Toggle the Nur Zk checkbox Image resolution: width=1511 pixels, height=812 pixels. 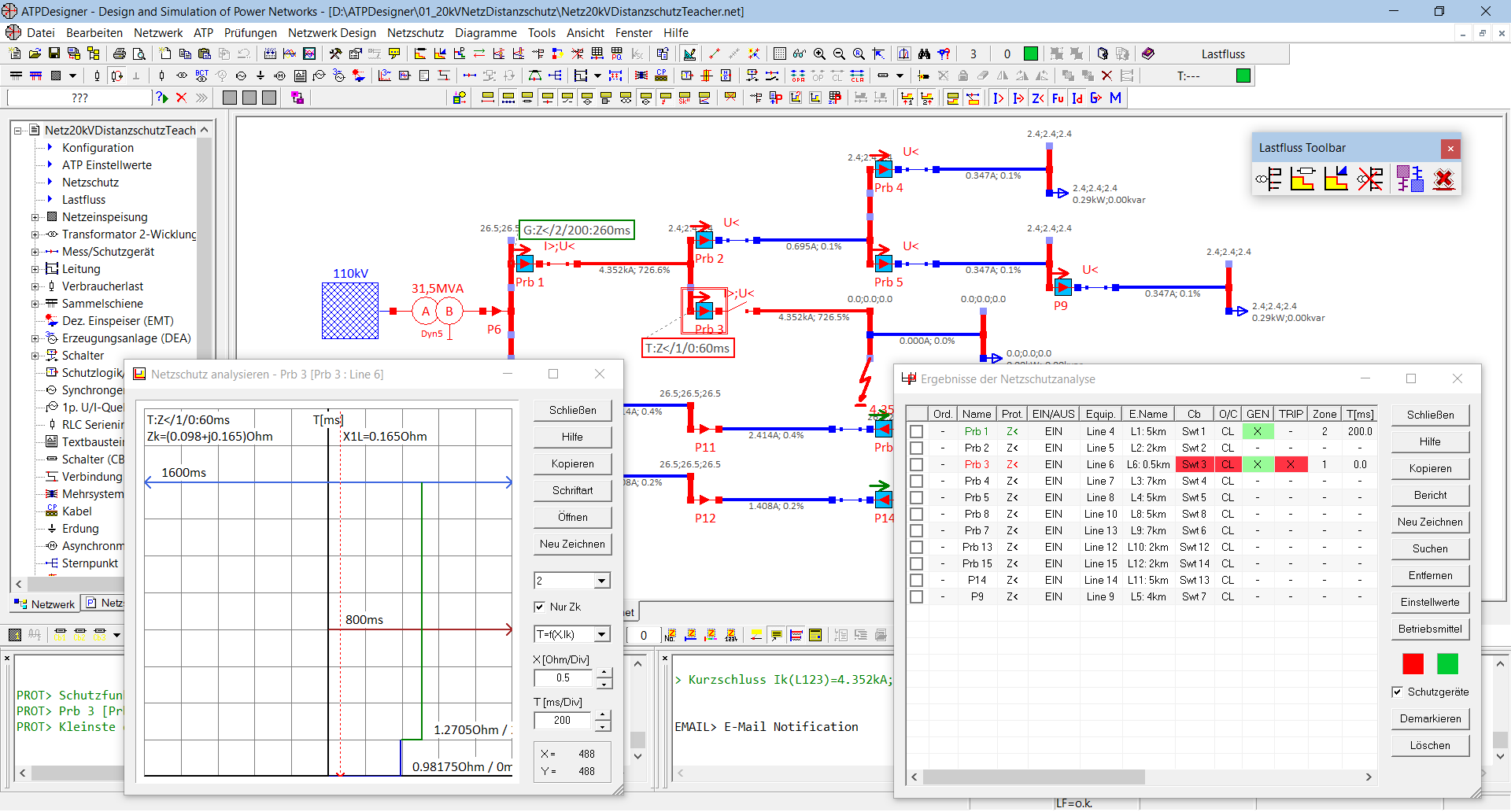coord(540,607)
